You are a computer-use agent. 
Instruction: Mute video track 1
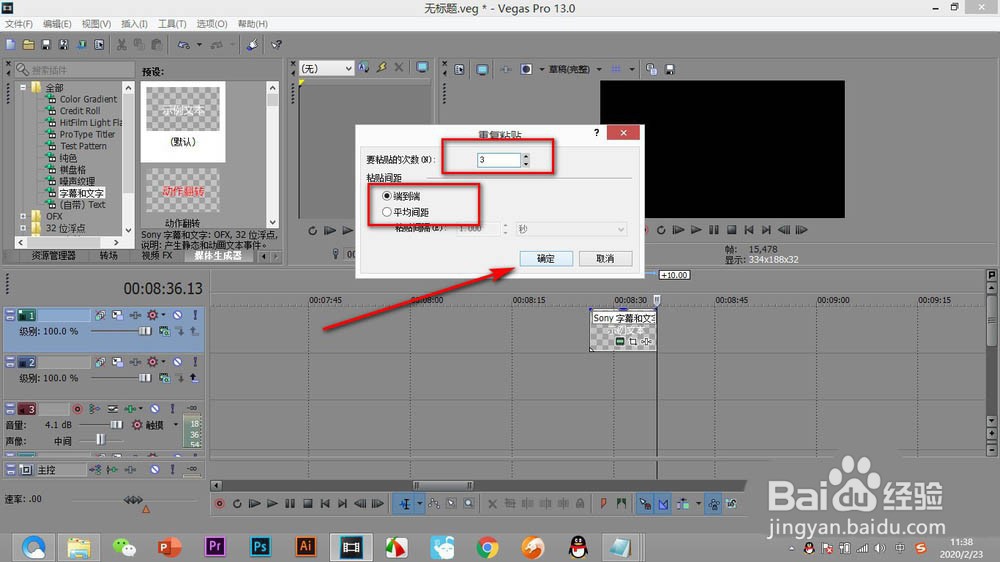[x=177, y=315]
